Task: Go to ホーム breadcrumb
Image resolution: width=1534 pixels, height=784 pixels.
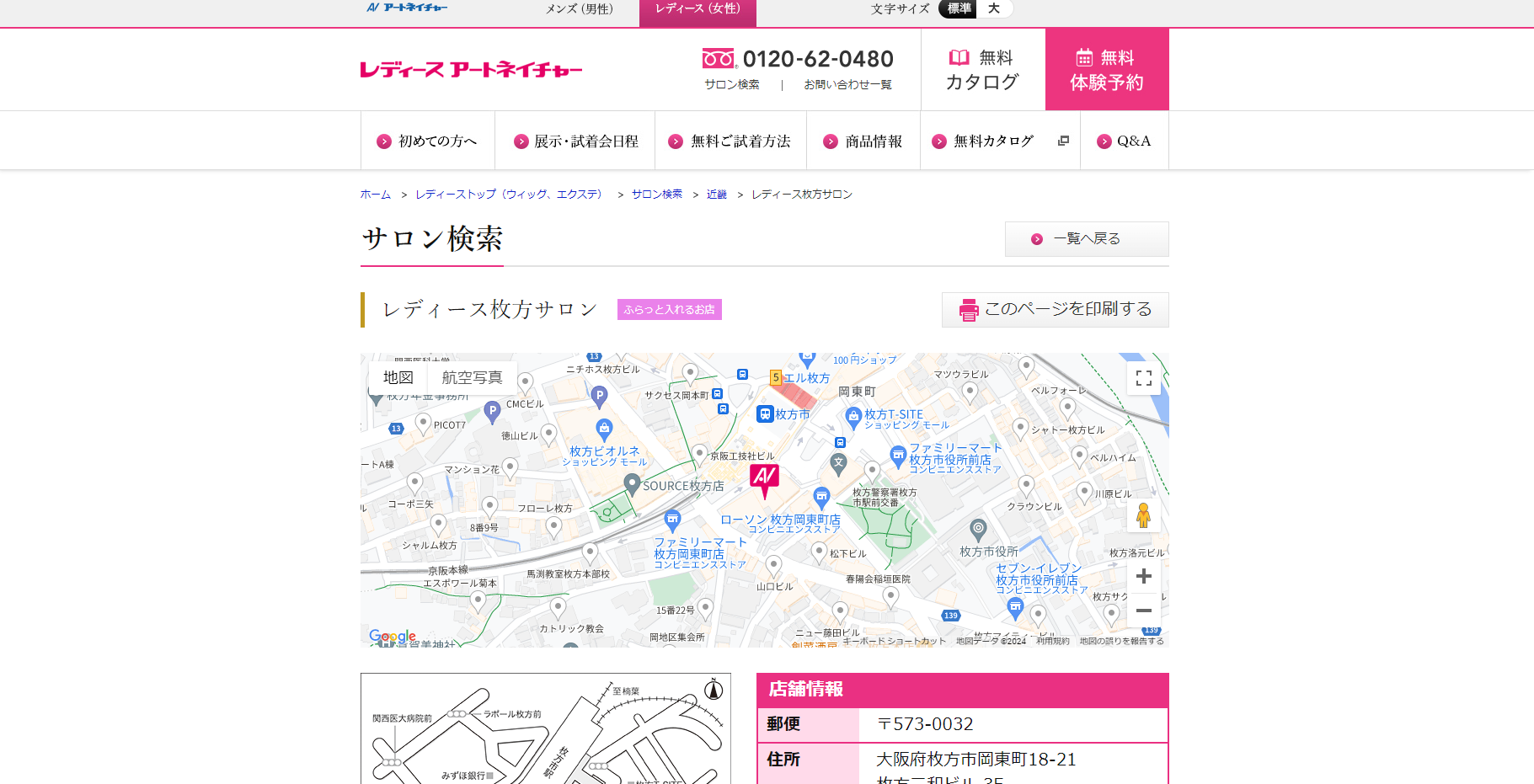Action: click(x=376, y=195)
